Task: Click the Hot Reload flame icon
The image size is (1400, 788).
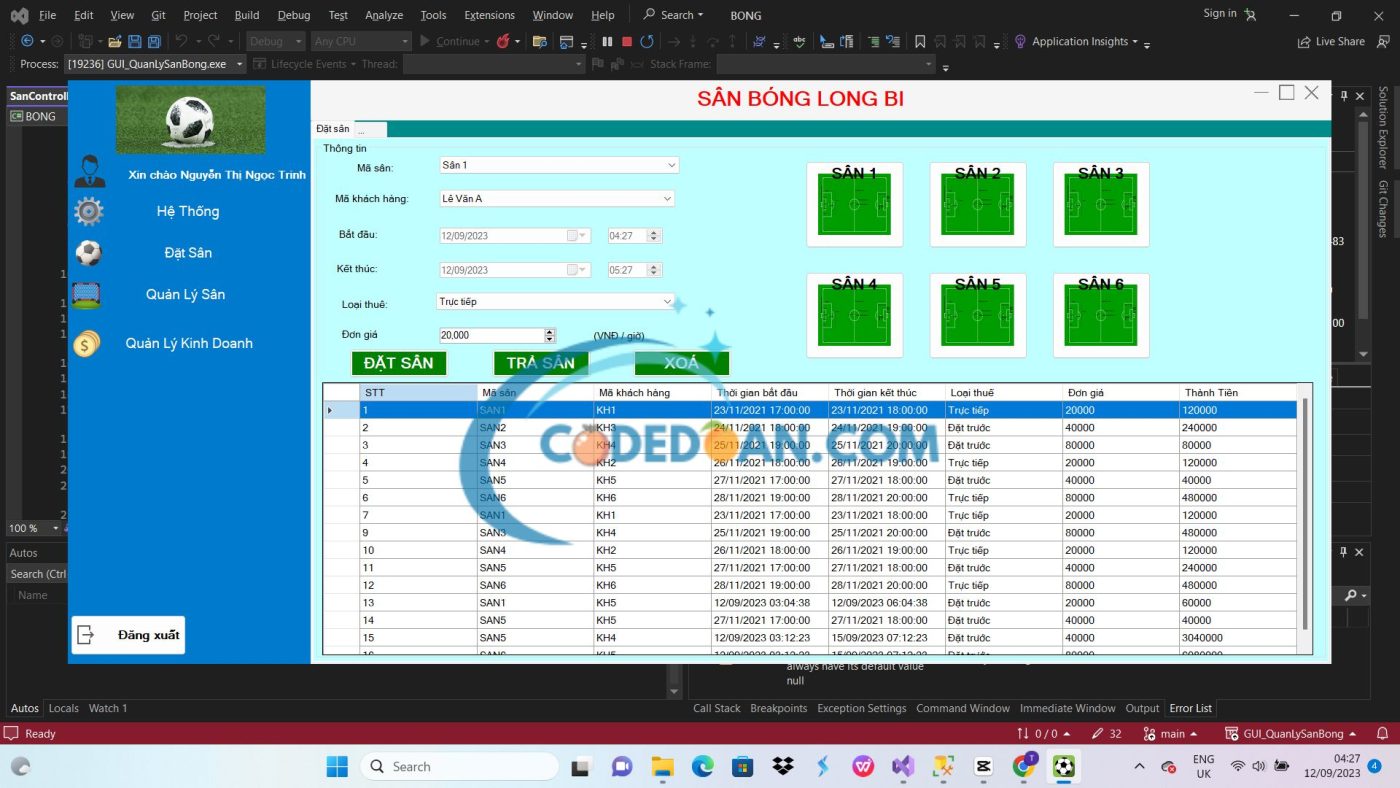Action: point(503,41)
